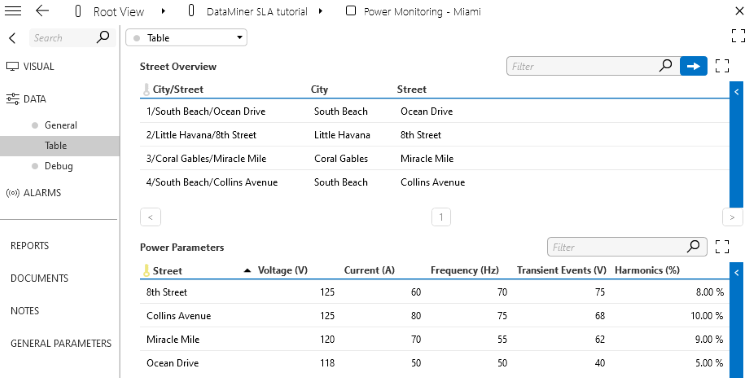Sort by Transient Events (V) column
This screenshot has height=378, width=750.
(x=562, y=270)
